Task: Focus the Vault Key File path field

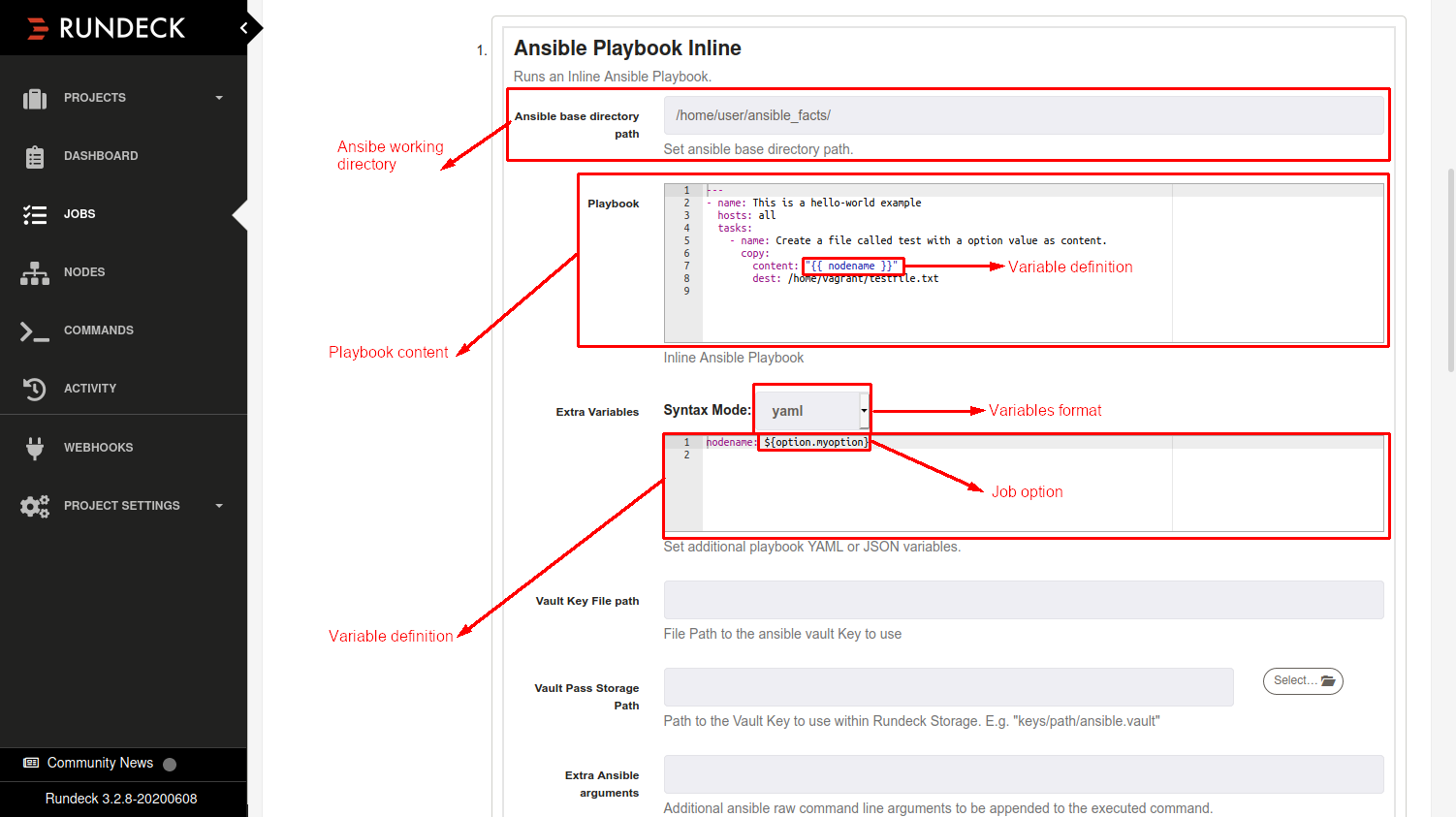Action: [1024, 600]
